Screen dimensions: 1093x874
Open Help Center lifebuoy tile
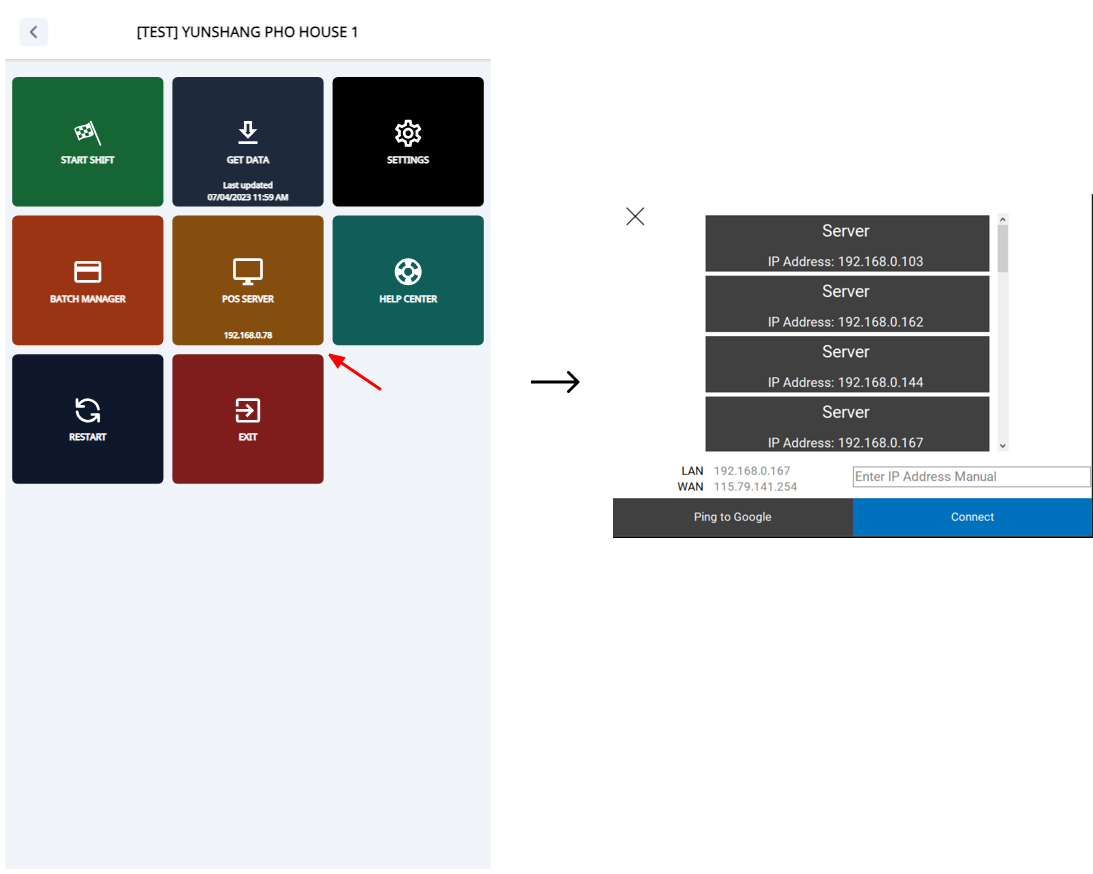point(408,271)
